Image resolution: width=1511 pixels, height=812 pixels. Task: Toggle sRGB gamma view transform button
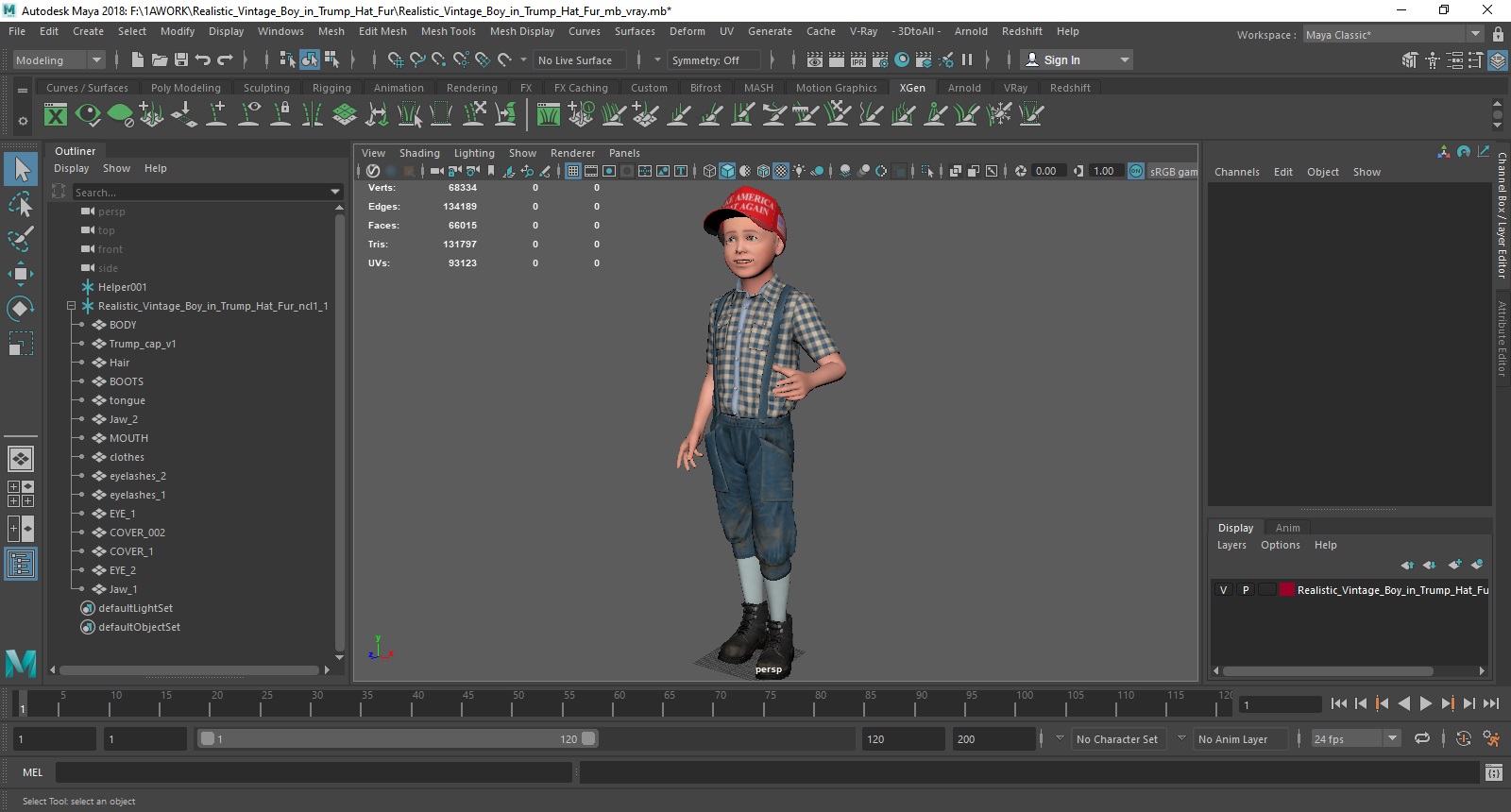pos(1136,171)
